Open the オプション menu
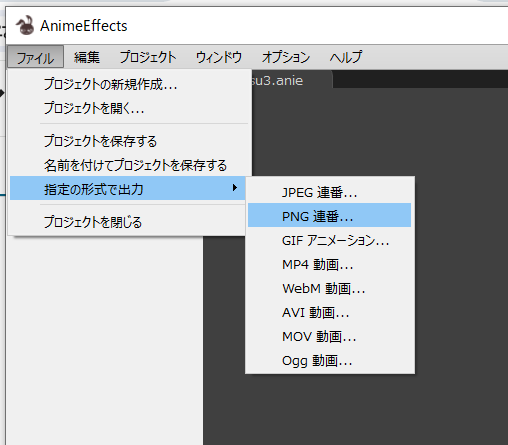 (x=286, y=57)
